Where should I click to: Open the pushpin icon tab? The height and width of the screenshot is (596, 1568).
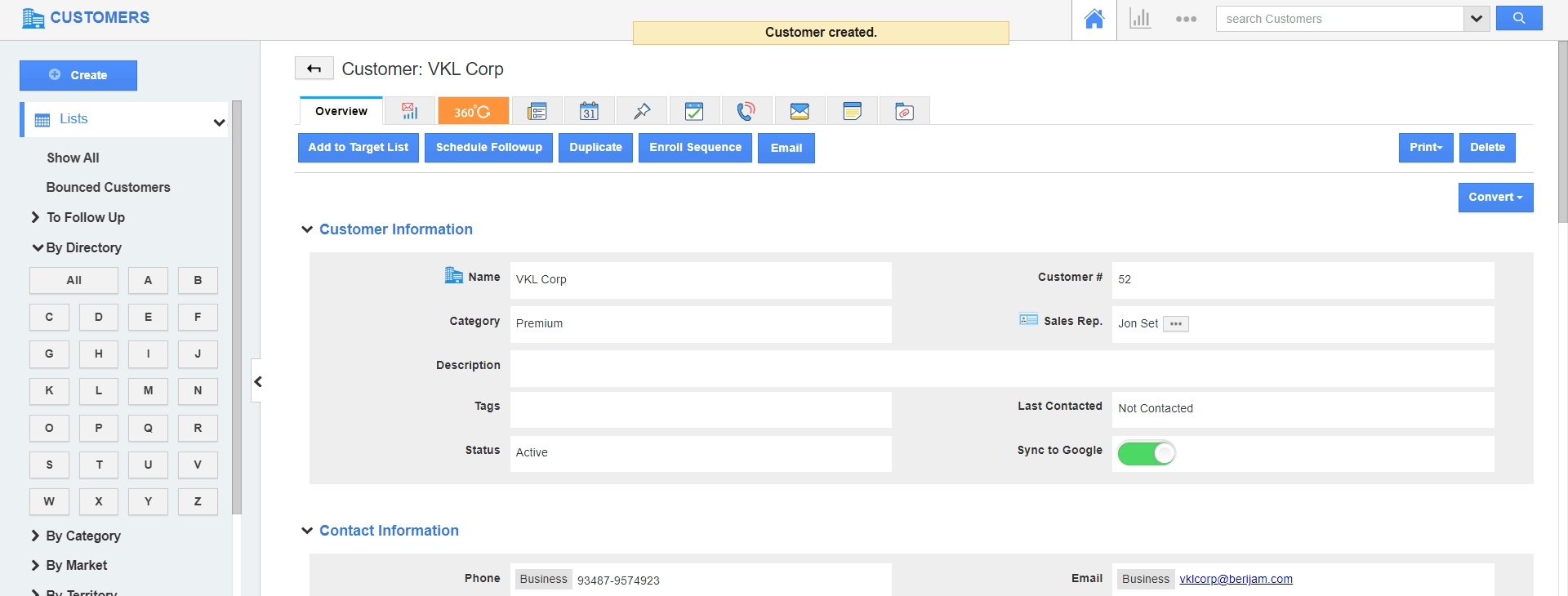642,111
